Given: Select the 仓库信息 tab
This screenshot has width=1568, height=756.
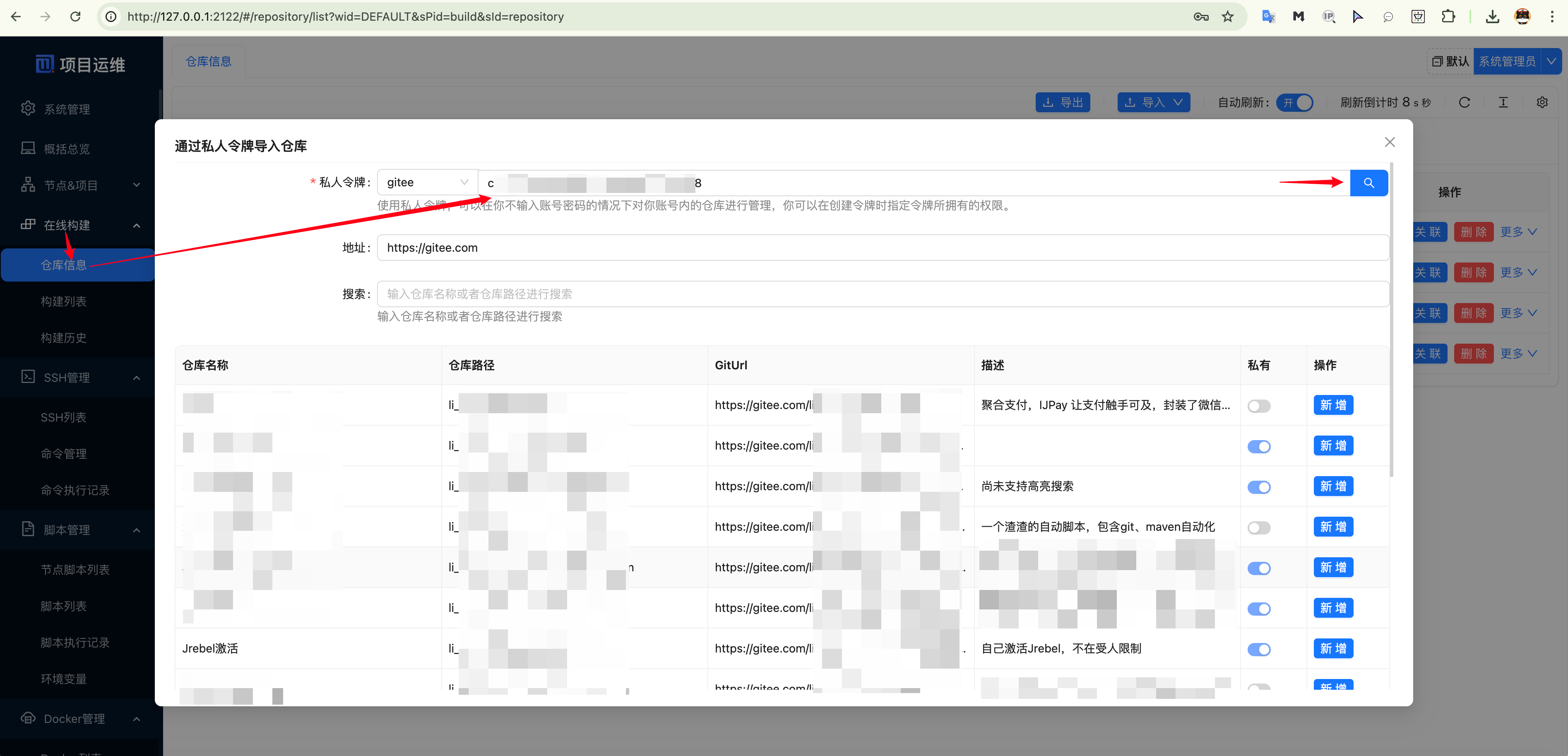Looking at the screenshot, I should (208, 61).
